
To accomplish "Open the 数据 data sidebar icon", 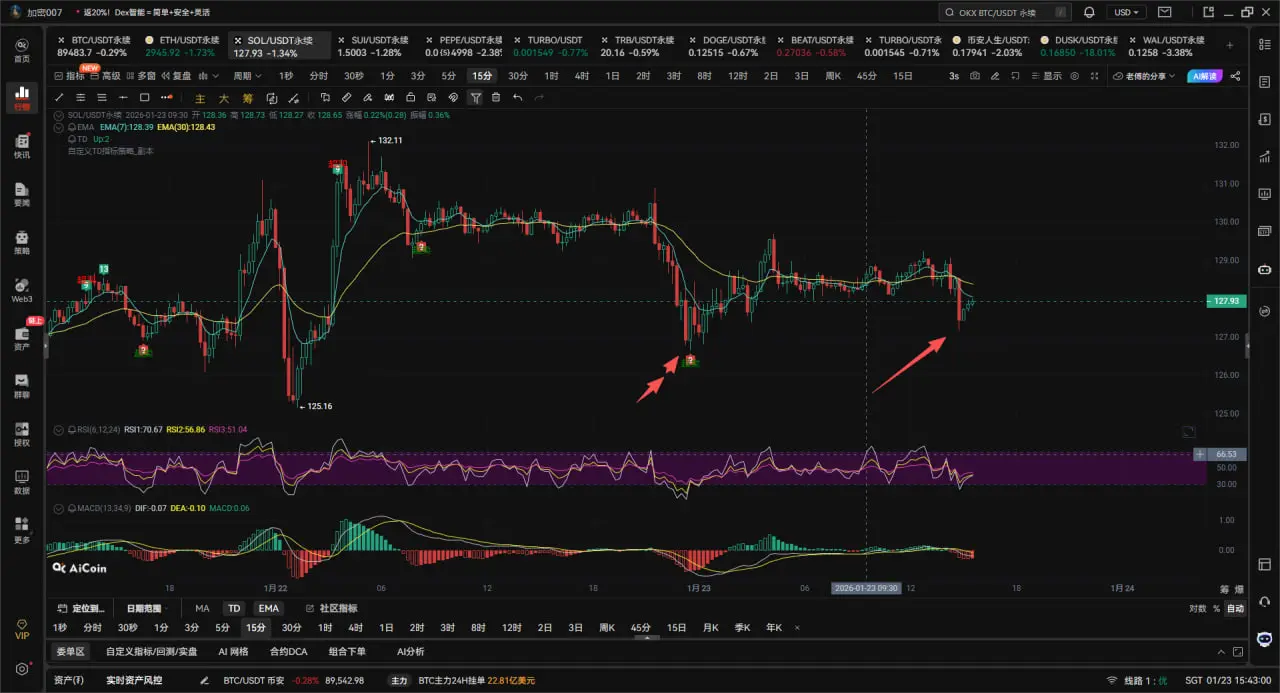I will point(22,482).
